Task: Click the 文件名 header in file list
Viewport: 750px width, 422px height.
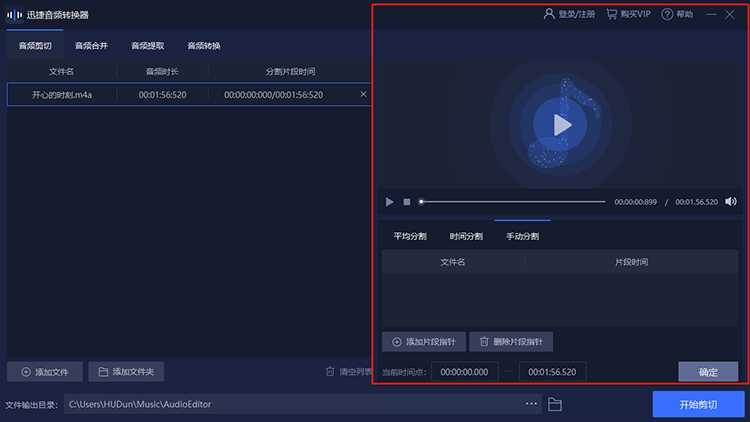Action: pyautogui.click(x=61, y=72)
